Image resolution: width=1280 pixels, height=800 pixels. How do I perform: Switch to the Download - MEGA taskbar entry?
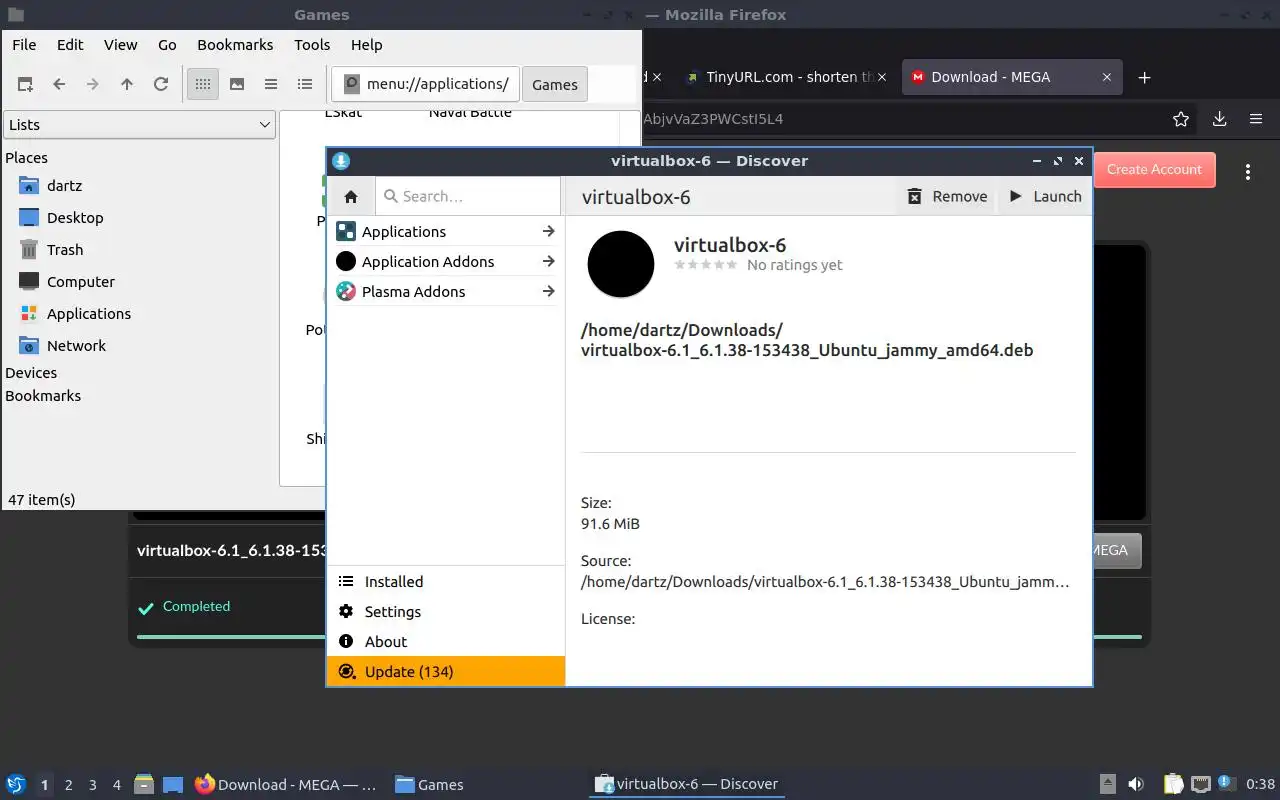click(x=286, y=784)
